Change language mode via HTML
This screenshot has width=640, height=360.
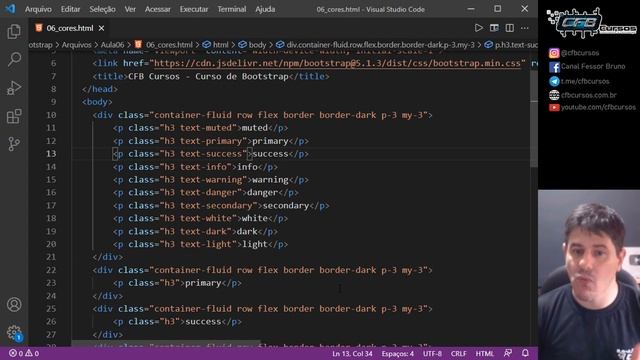pyautogui.click(x=484, y=353)
